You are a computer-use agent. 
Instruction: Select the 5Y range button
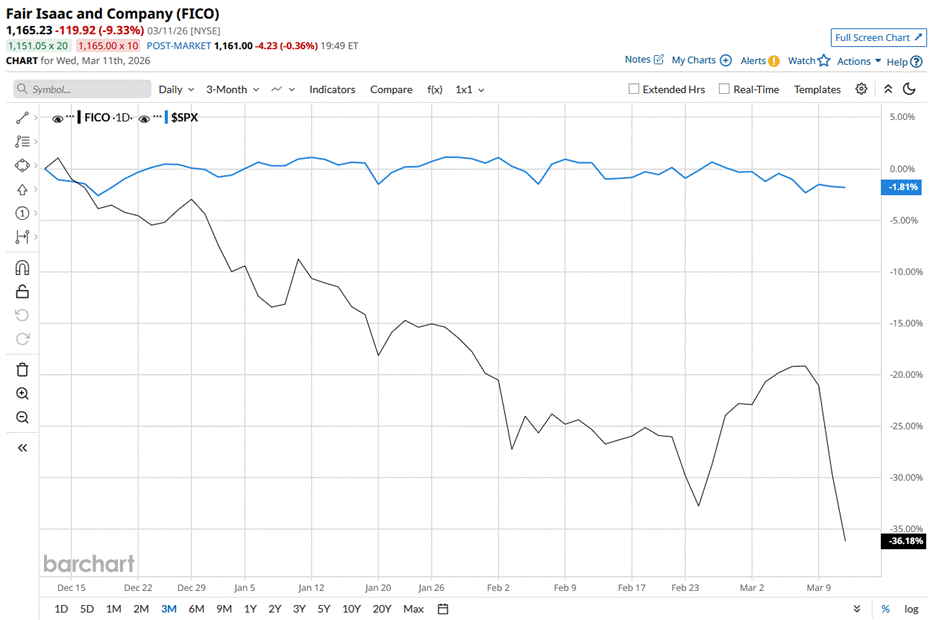pyautogui.click(x=324, y=609)
